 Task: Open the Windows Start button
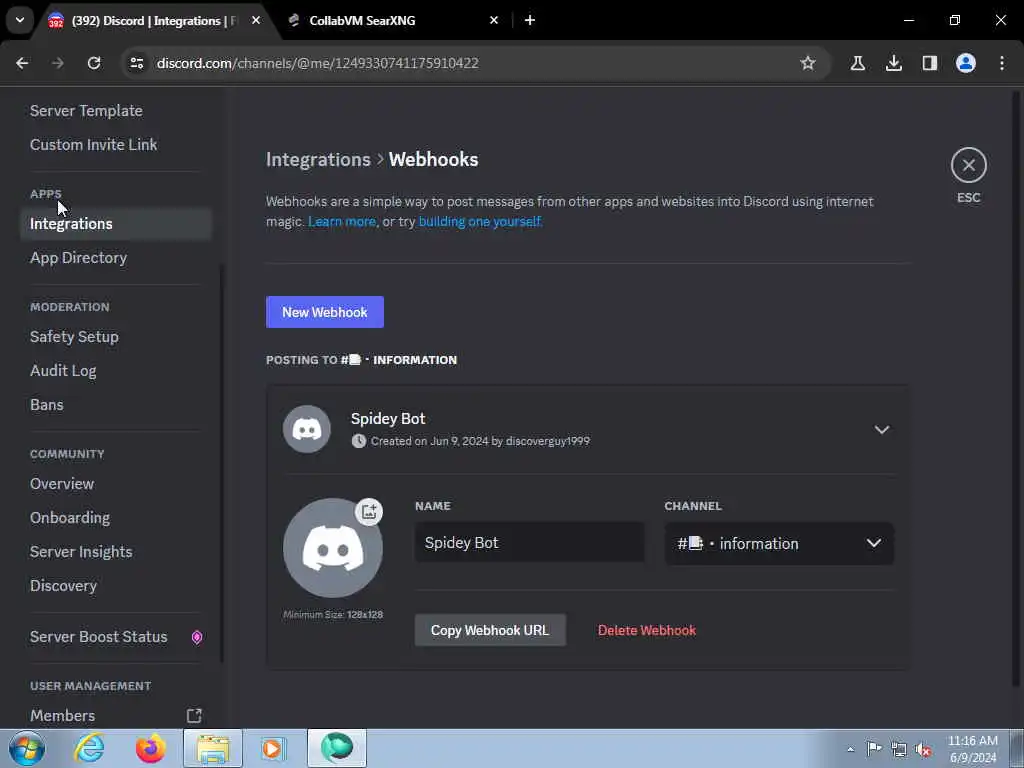pos(27,748)
